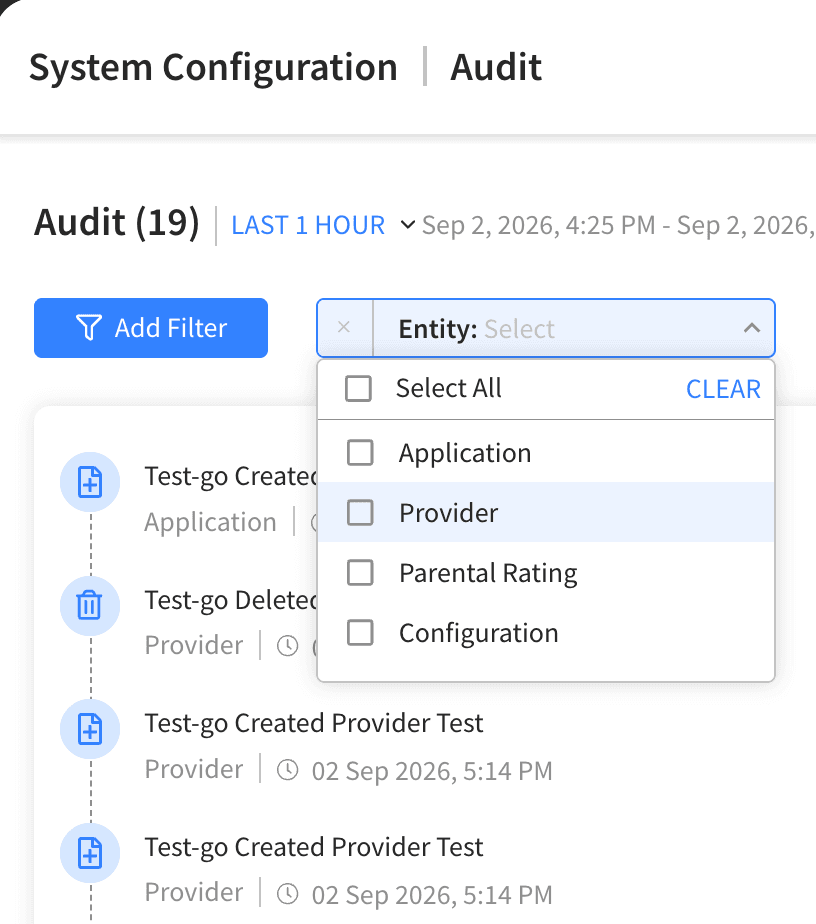Remove the Entity filter with the X
The width and height of the screenshot is (816, 924).
(x=344, y=328)
